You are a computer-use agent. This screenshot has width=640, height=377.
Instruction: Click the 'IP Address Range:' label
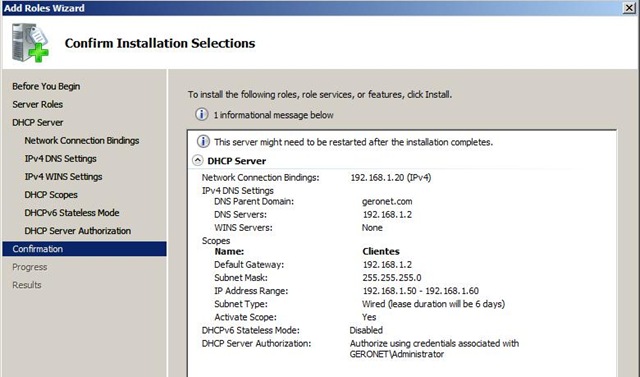[251, 291]
